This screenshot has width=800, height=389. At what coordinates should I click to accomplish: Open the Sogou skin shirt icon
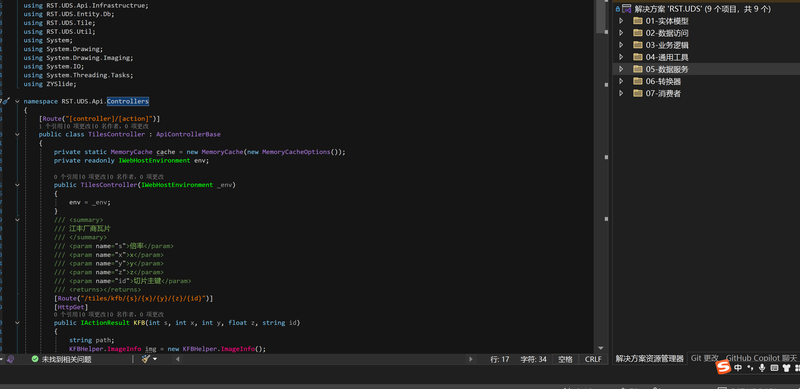click(x=786, y=368)
